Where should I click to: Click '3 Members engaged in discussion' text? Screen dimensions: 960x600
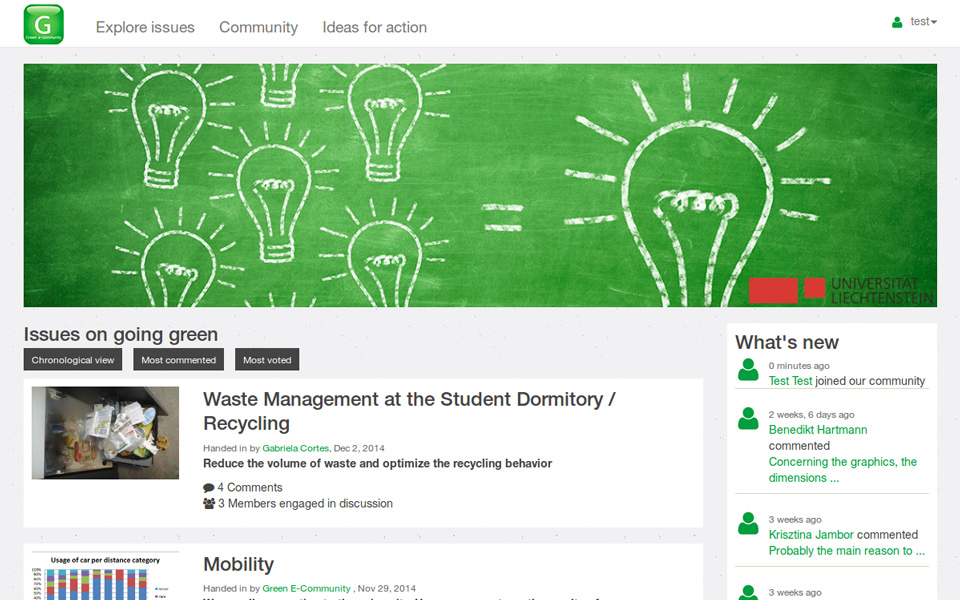tap(306, 503)
